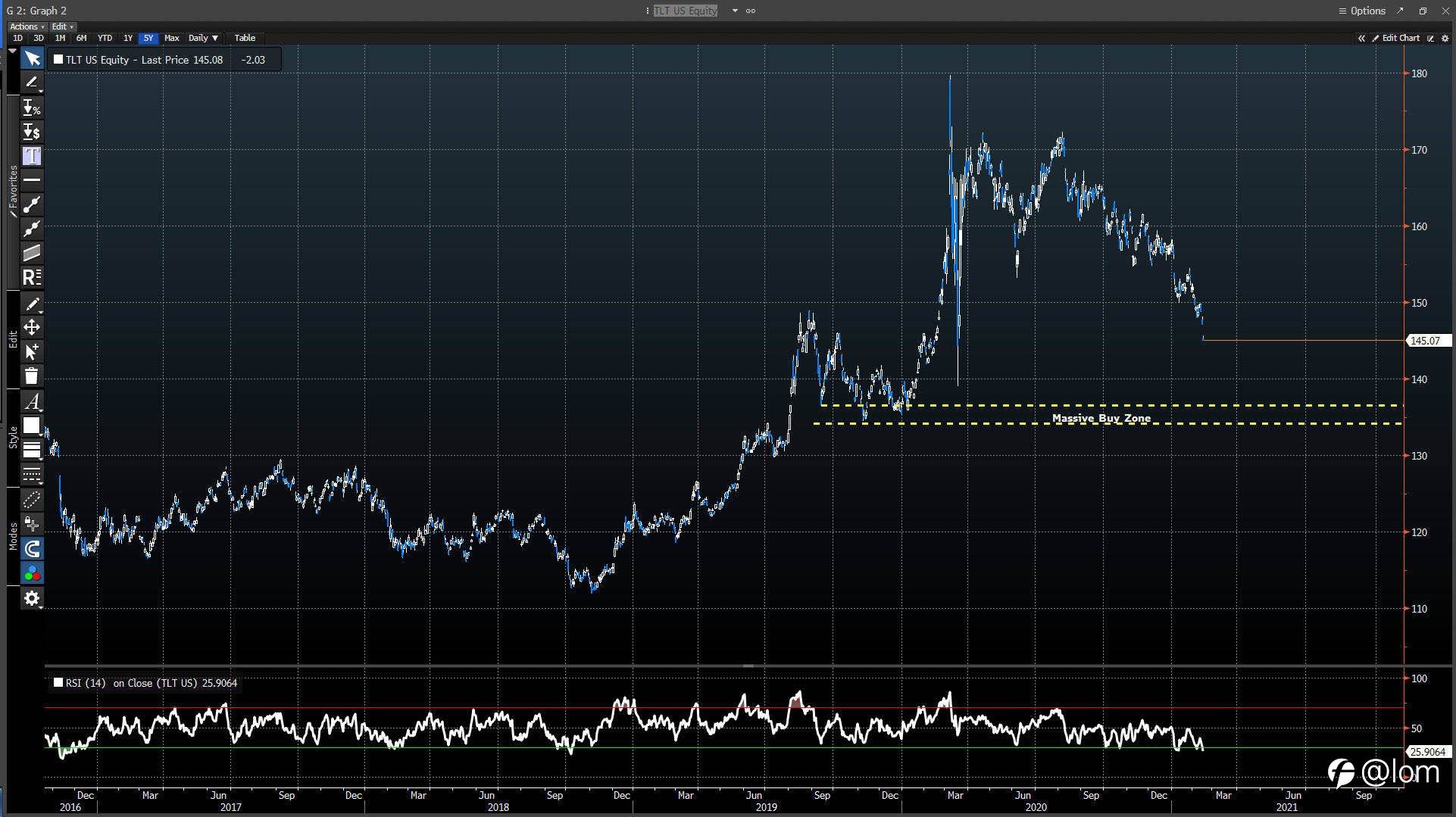Toggle the lock crosshair mode
The height and width of the screenshot is (817, 1456).
point(32,524)
